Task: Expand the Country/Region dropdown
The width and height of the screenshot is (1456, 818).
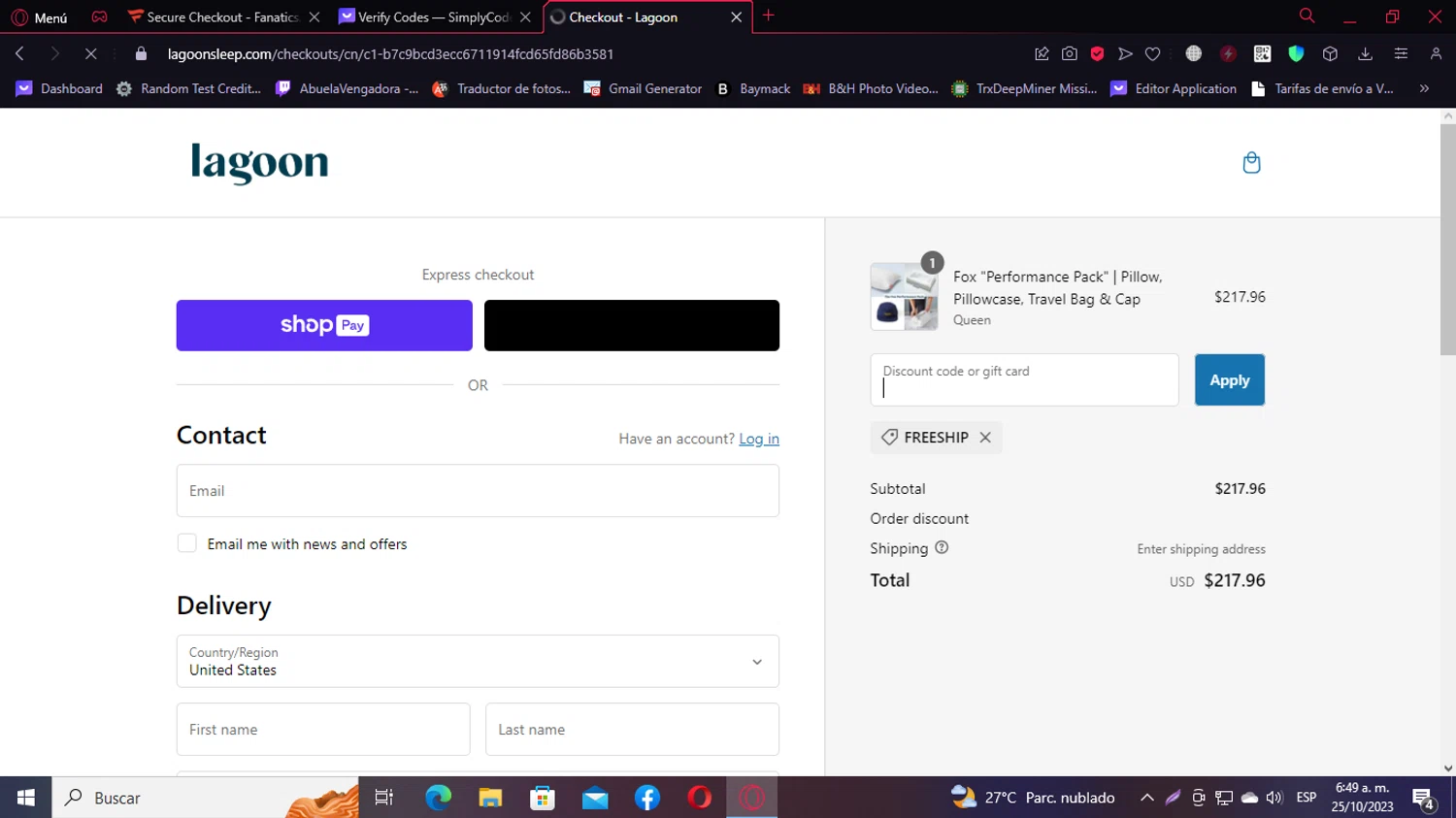Action: (478, 662)
